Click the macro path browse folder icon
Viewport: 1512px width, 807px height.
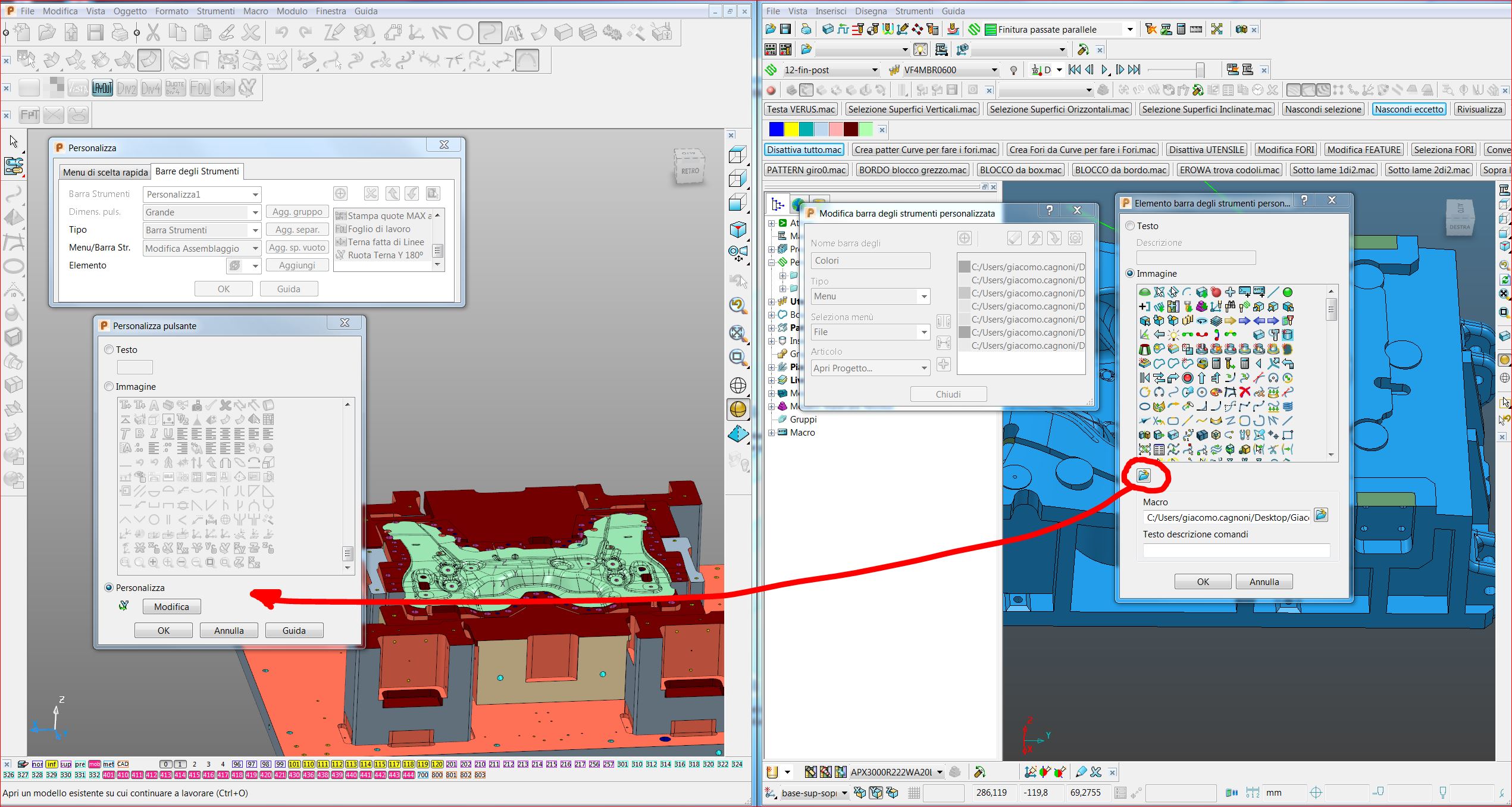pos(1320,515)
